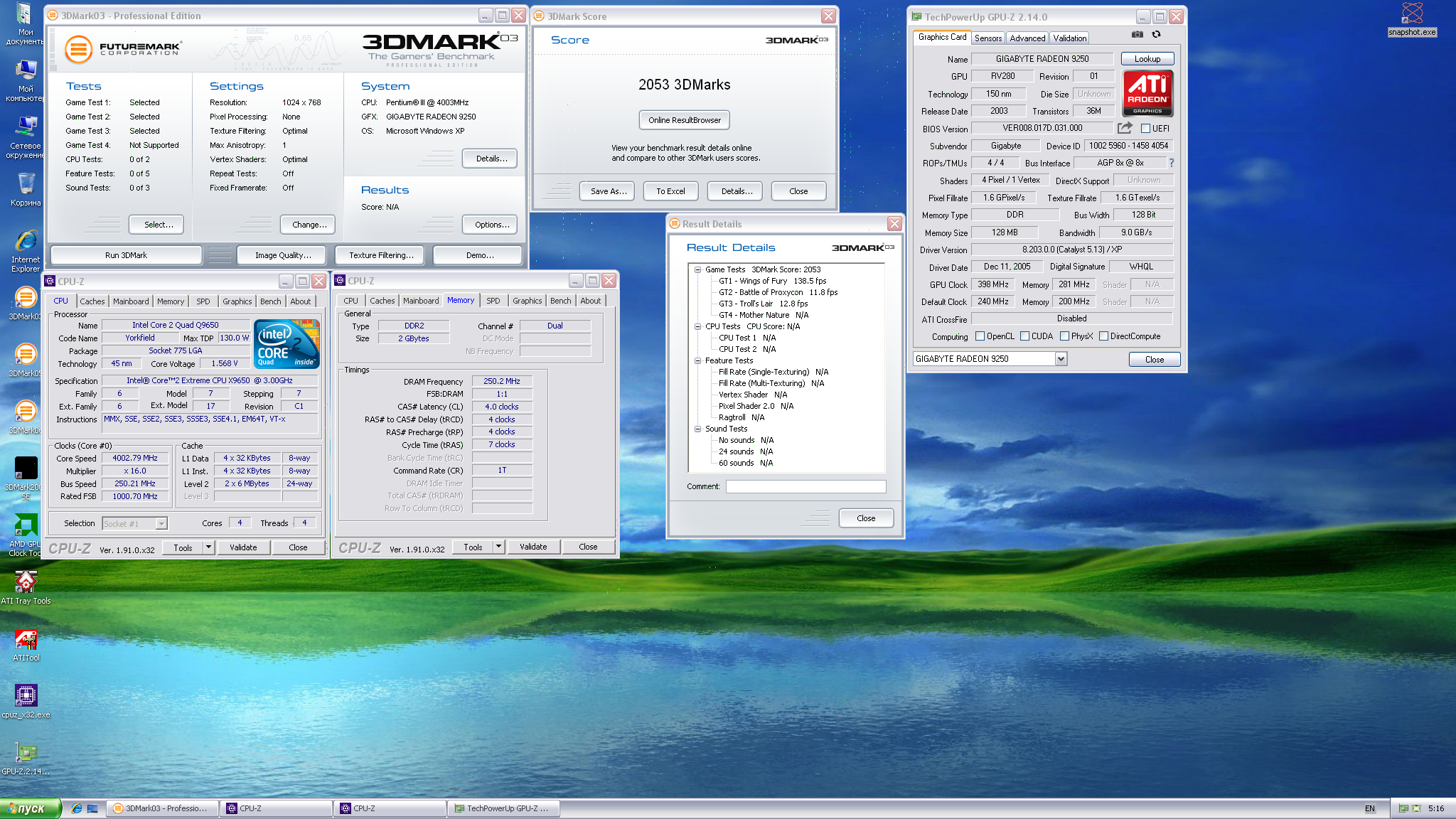Screen dimensions: 1456x819
Task: Click the Online ResultBrowser button
Action: coord(684,120)
